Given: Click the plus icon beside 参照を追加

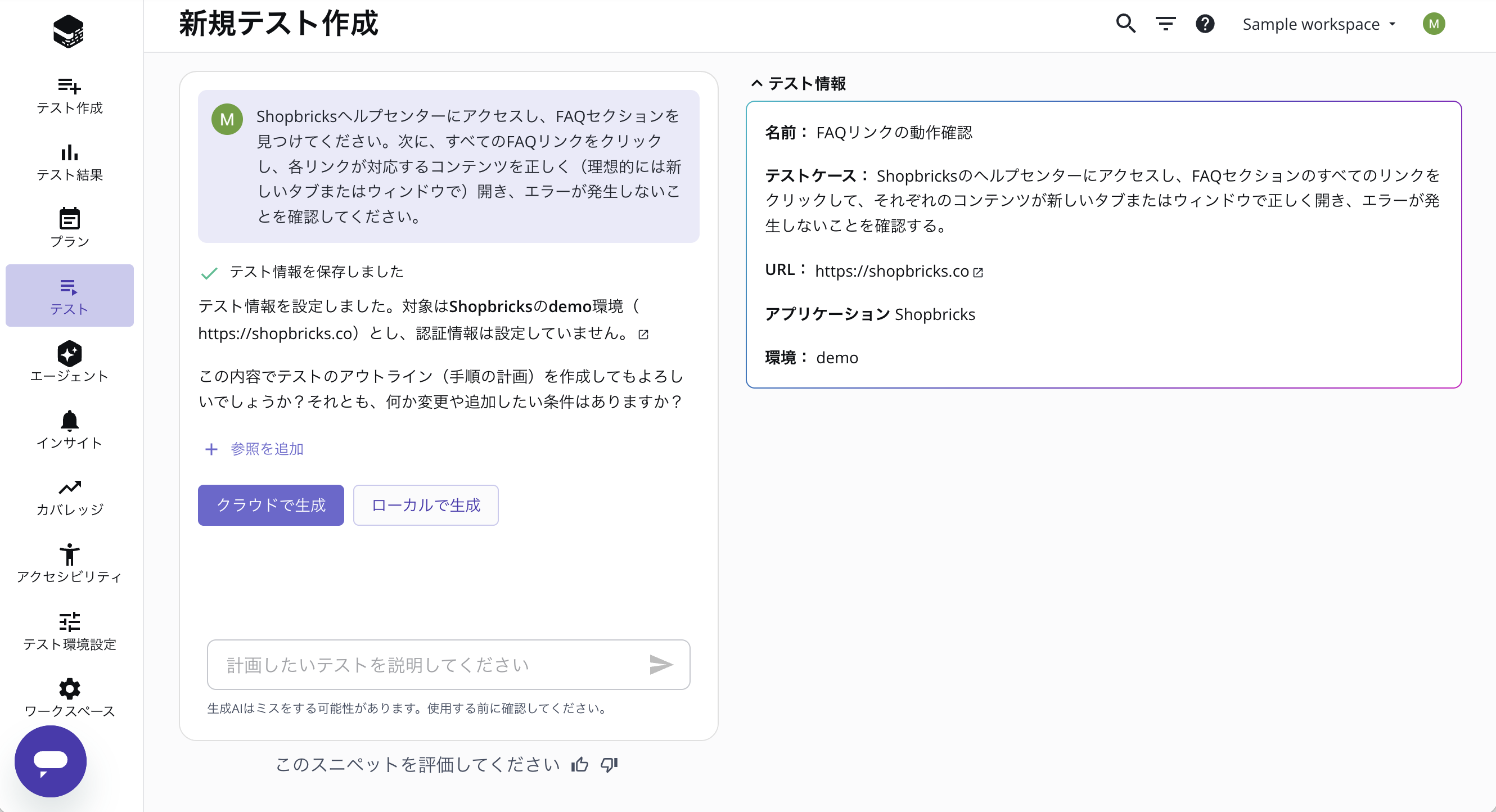Looking at the screenshot, I should pos(211,449).
